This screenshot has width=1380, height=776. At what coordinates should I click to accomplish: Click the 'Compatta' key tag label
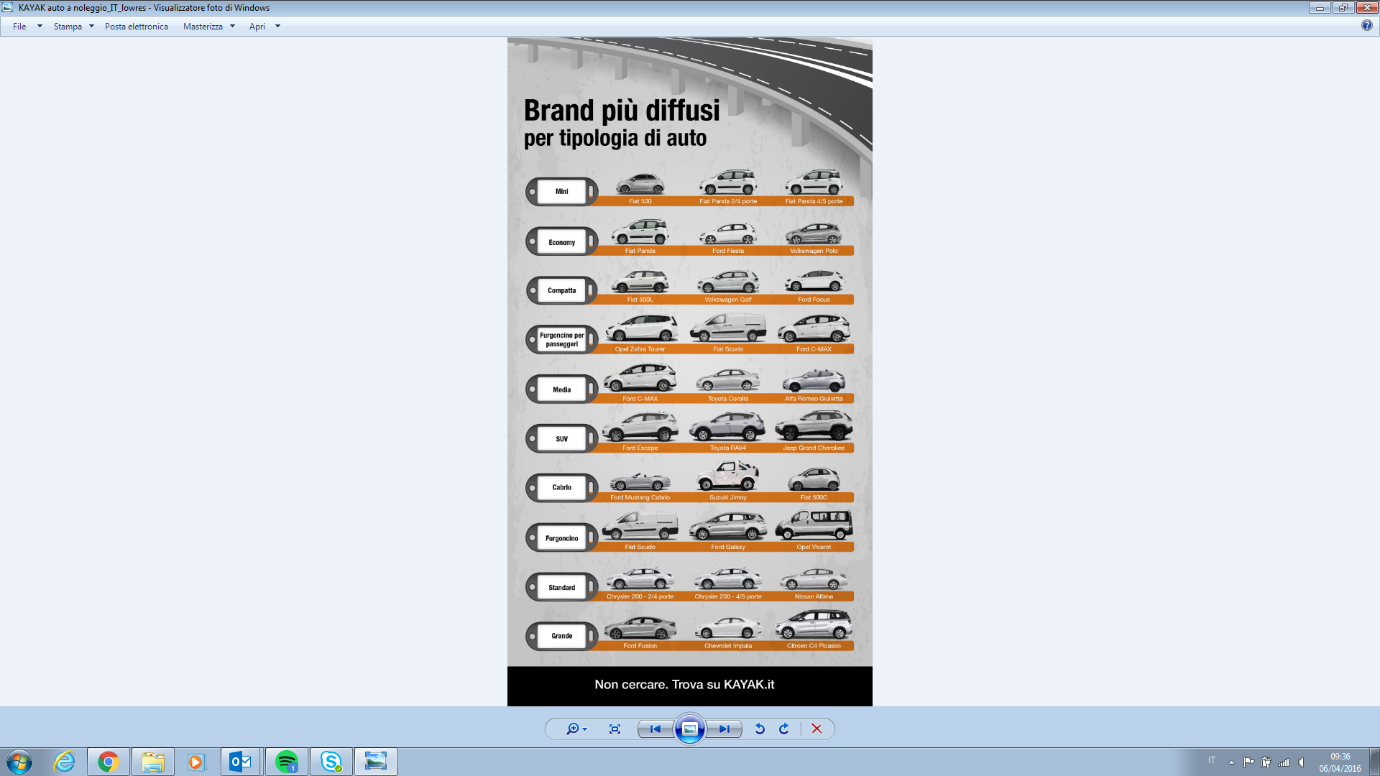tap(562, 291)
